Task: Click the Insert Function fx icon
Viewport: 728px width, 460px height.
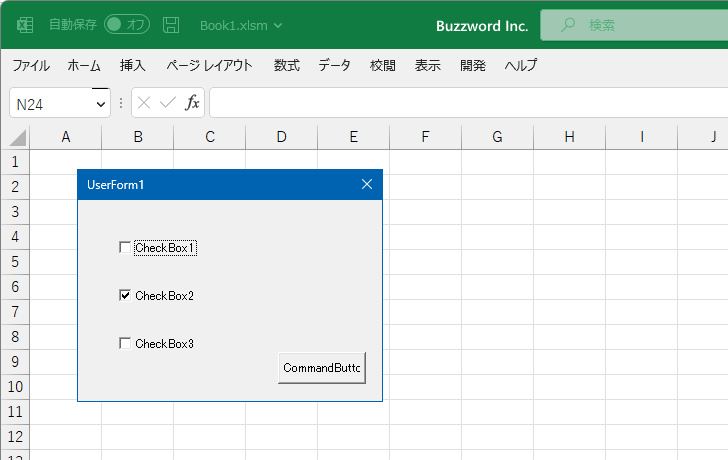Action: tap(192, 103)
